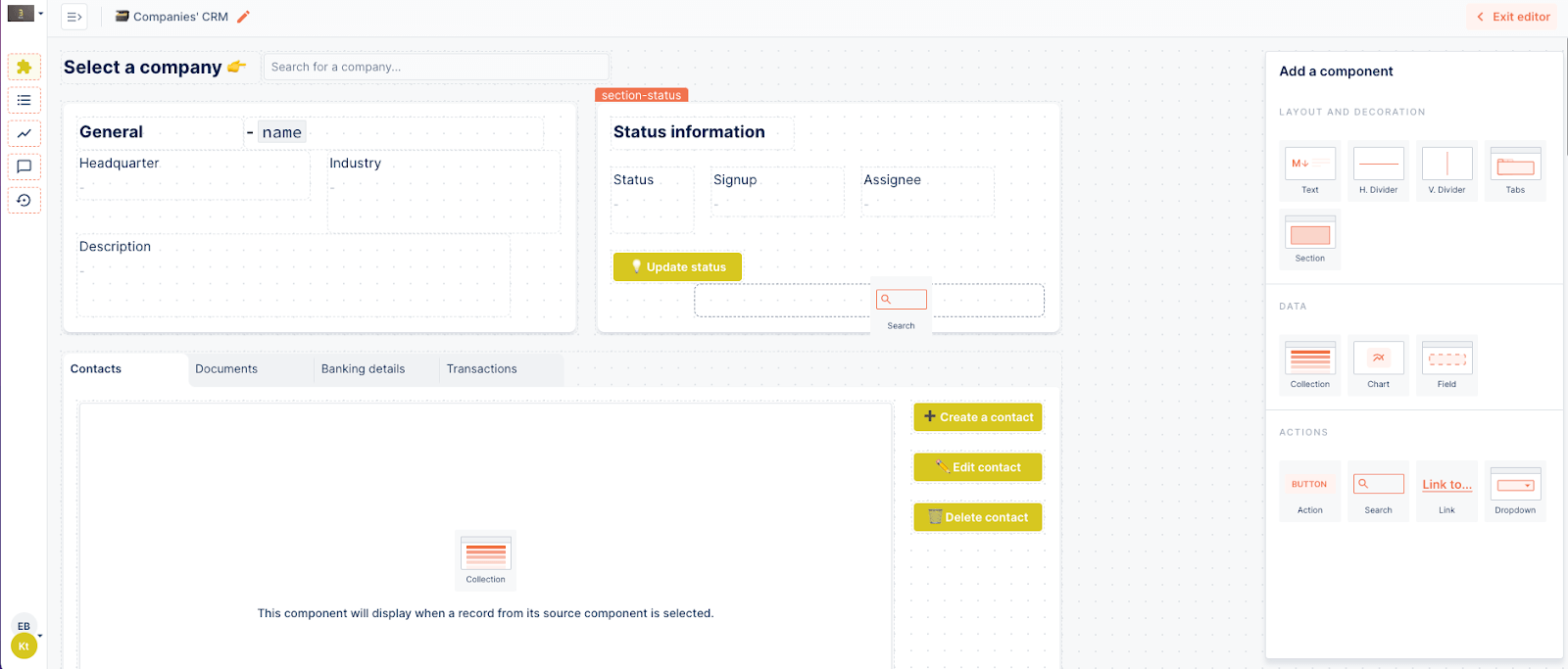1568x669 pixels.
Task: Select the Description field
Action: point(293,275)
